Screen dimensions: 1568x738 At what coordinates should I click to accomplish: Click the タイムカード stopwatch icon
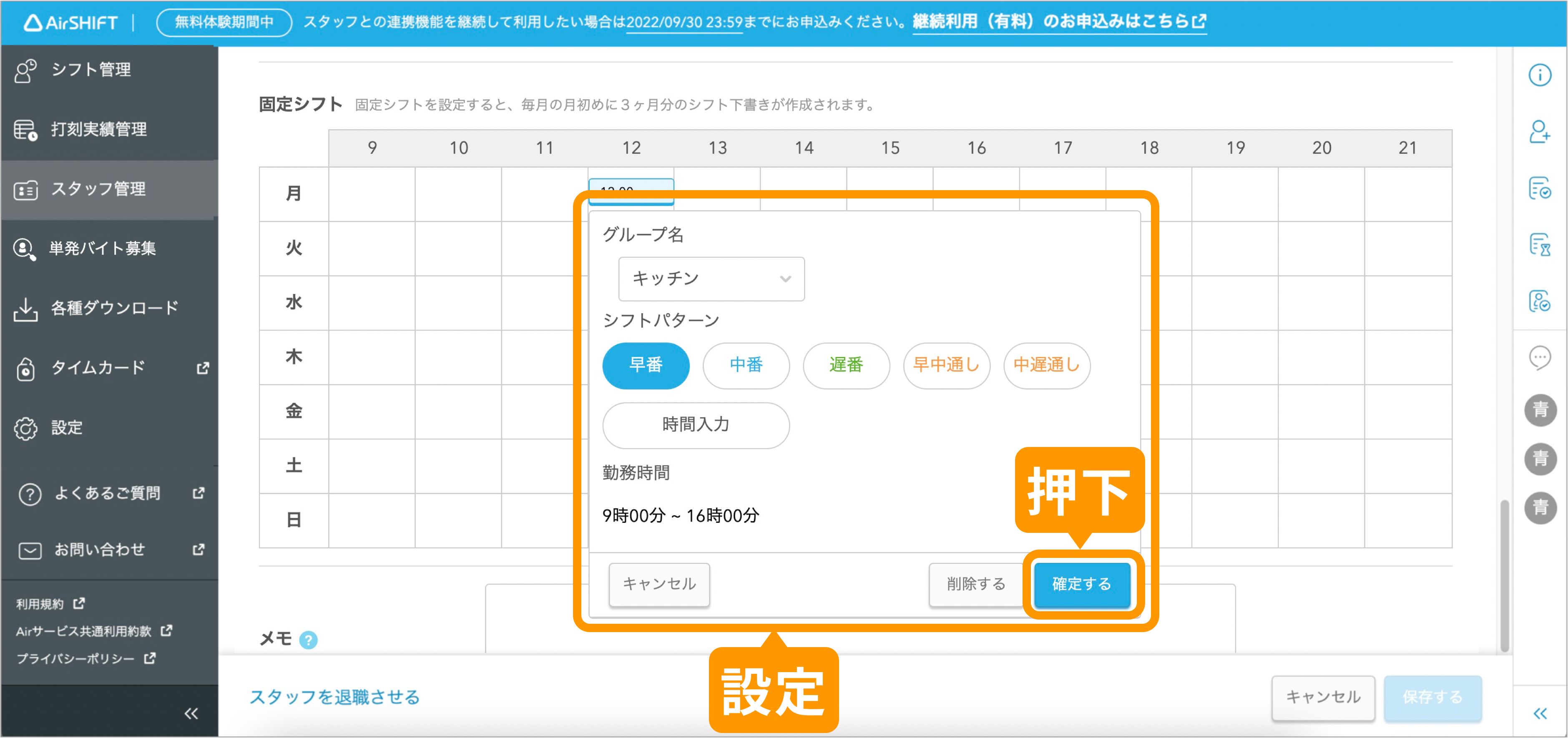(x=25, y=369)
